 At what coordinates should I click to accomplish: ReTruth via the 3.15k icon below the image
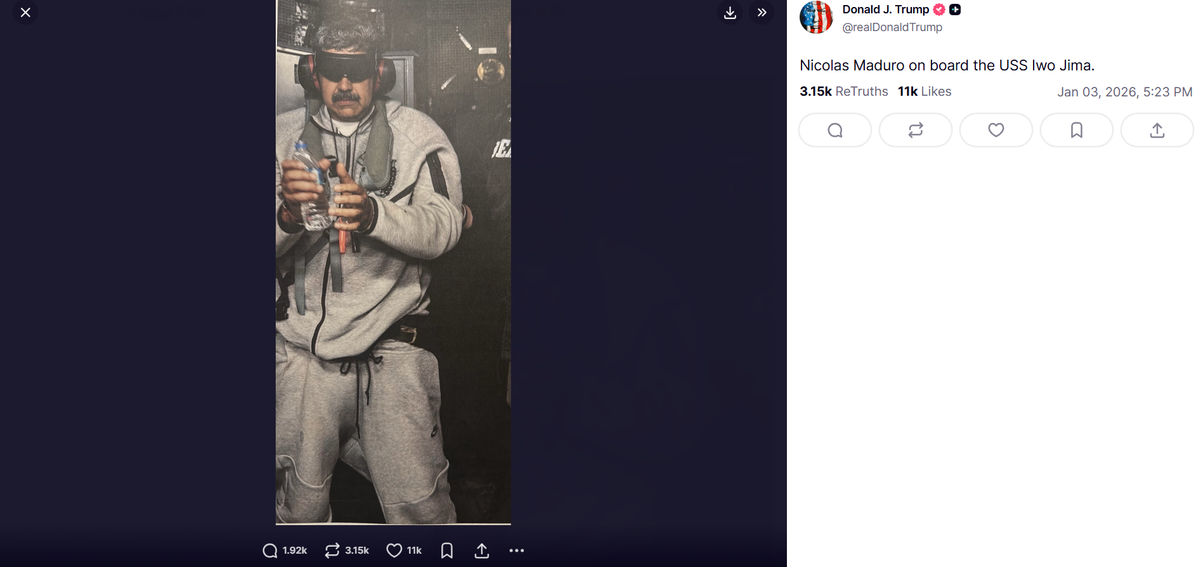pyautogui.click(x=348, y=550)
